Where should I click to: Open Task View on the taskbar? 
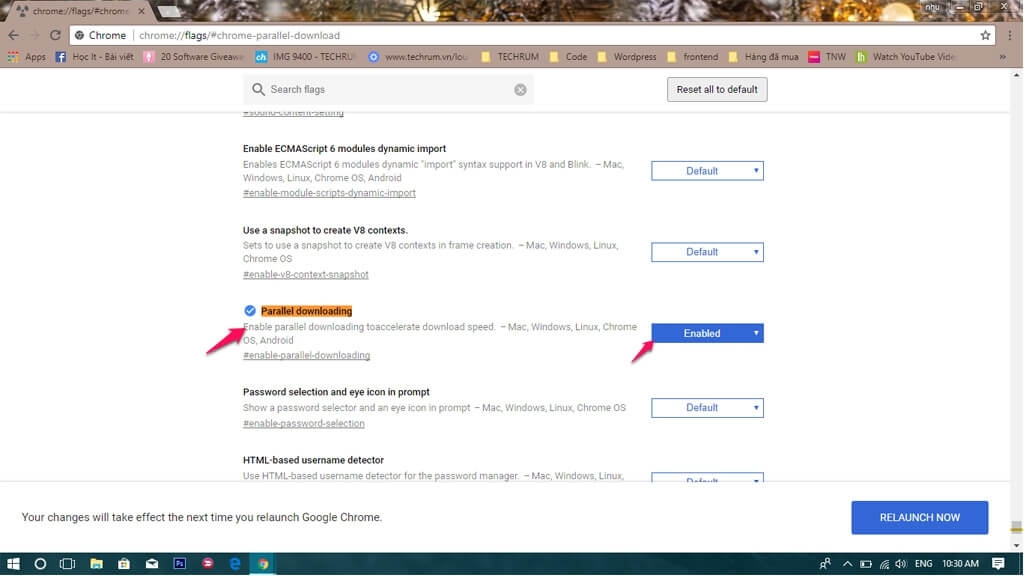67,564
